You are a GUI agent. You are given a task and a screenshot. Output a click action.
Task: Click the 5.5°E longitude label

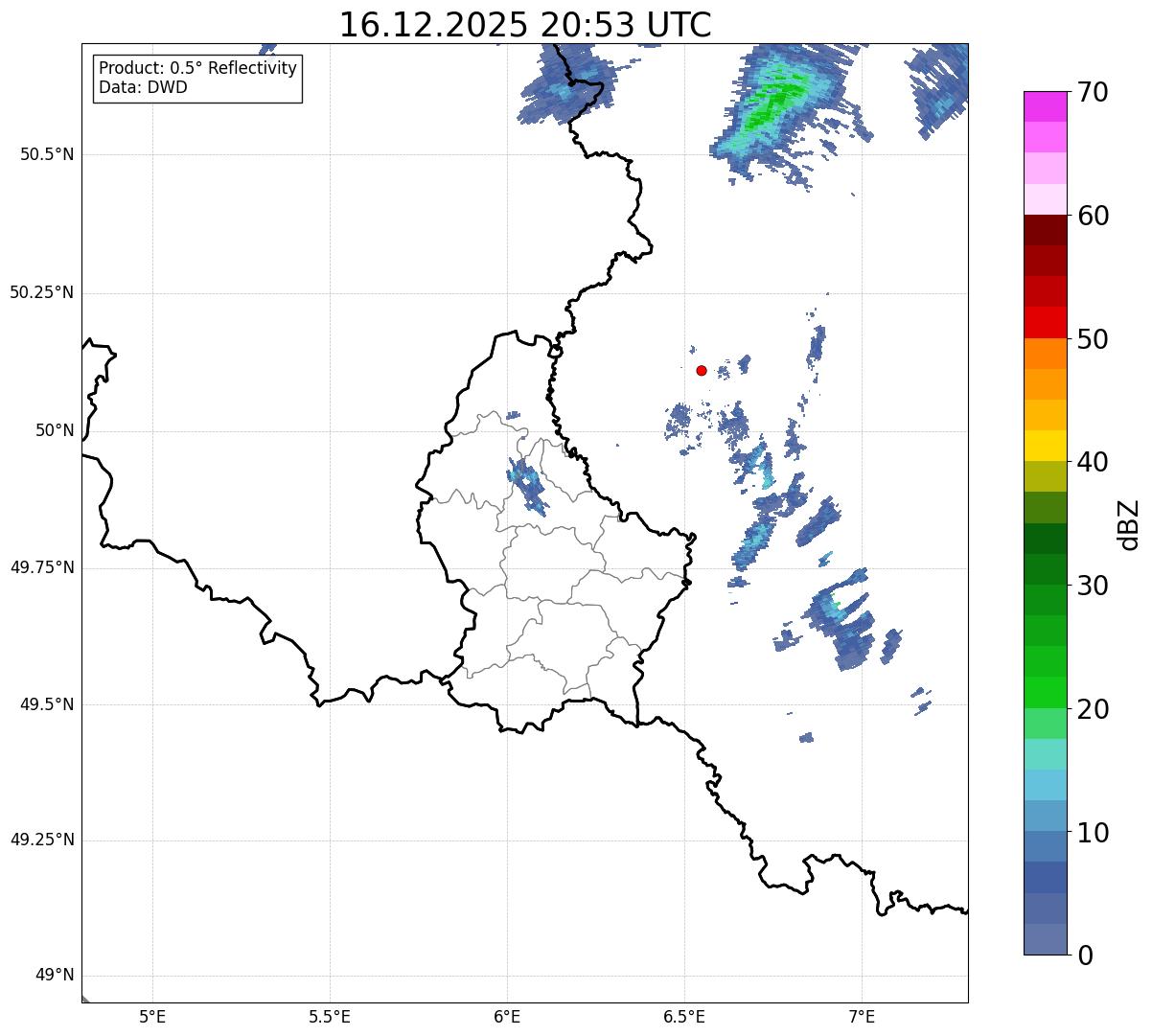click(x=330, y=1017)
